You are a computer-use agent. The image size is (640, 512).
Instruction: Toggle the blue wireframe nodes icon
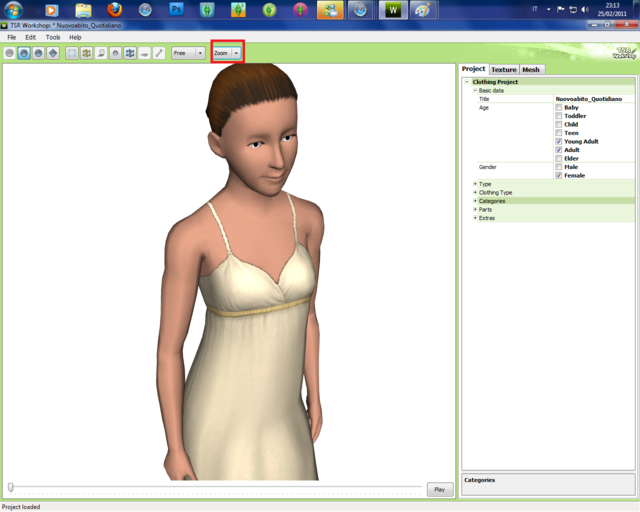[x=130, y=53]
